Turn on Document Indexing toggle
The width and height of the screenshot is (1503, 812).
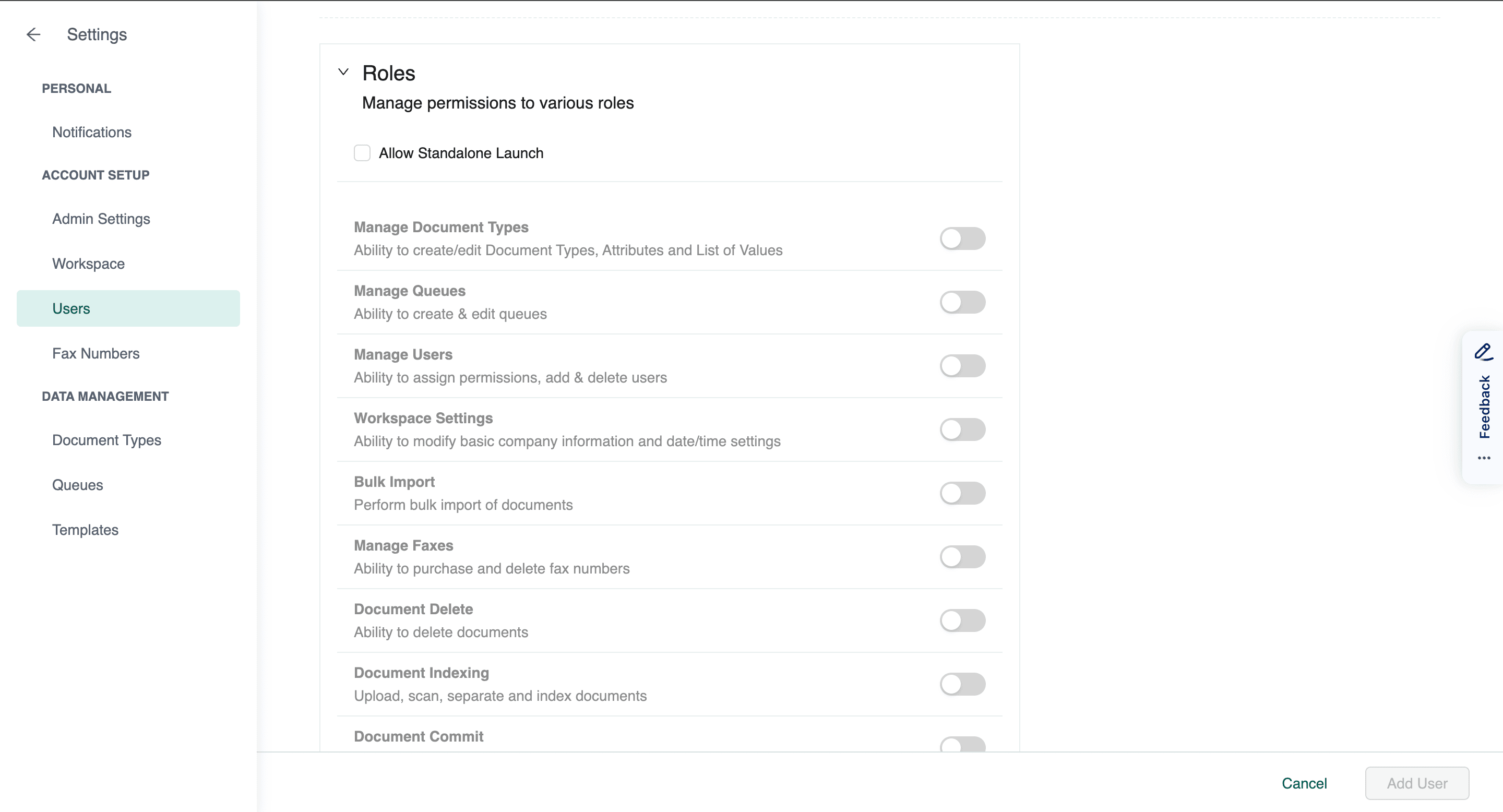click(963, 684)
